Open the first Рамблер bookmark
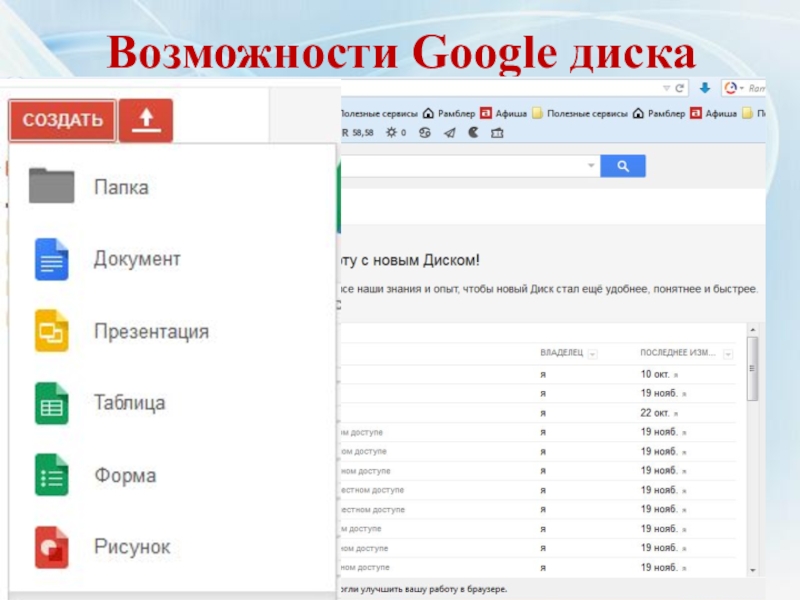The width and height of the screenshot is (800, 600). (452, 113)
